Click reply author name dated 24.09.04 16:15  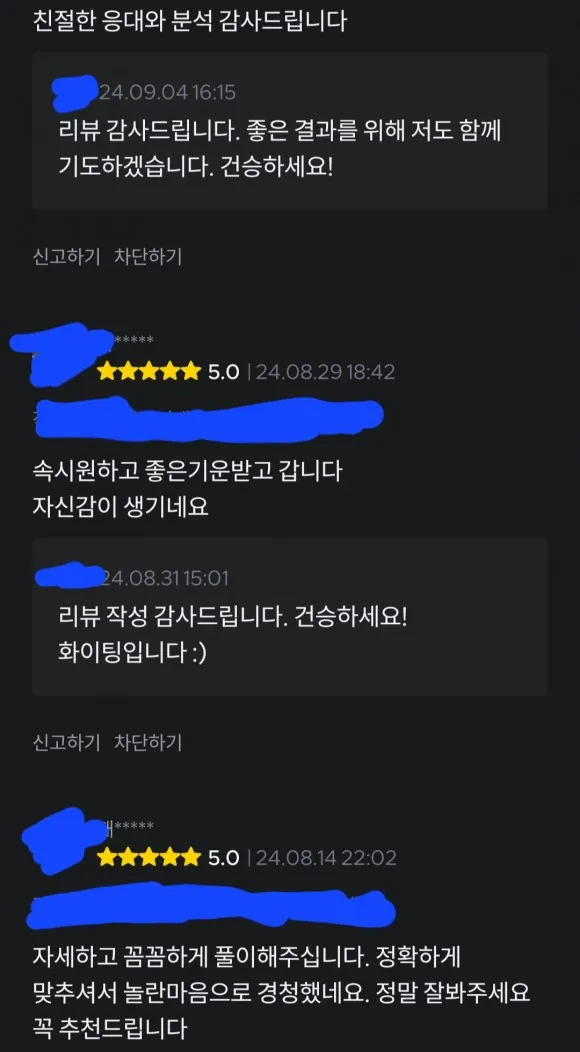[x=76, y=93]
